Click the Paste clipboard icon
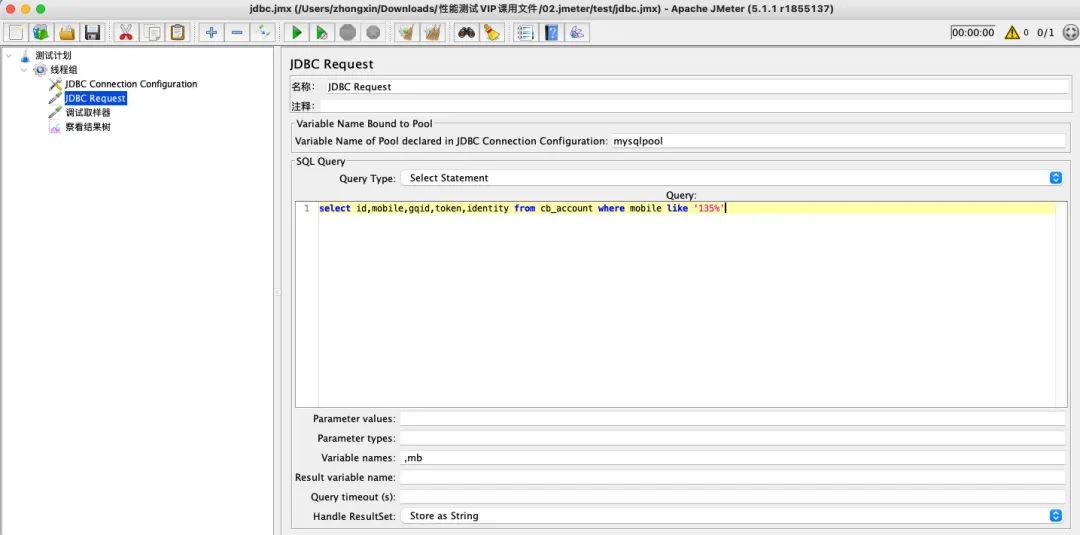 pos(178,32)
